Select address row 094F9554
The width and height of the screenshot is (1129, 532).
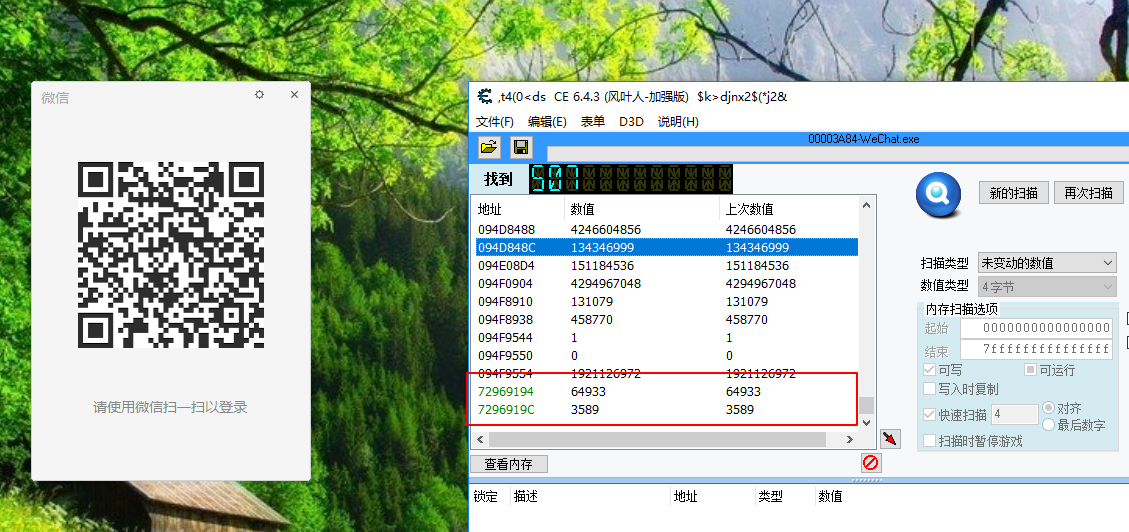point(667,374)
